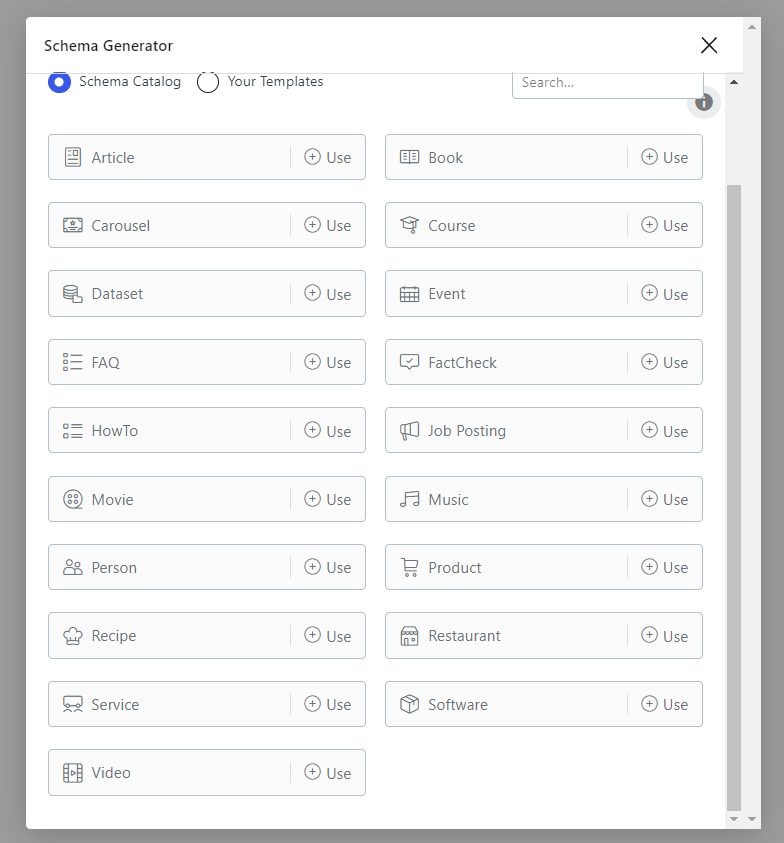This screenshot has width=784, height=843.
Task: Use the FAQ schema
Action: click(327, 362)
